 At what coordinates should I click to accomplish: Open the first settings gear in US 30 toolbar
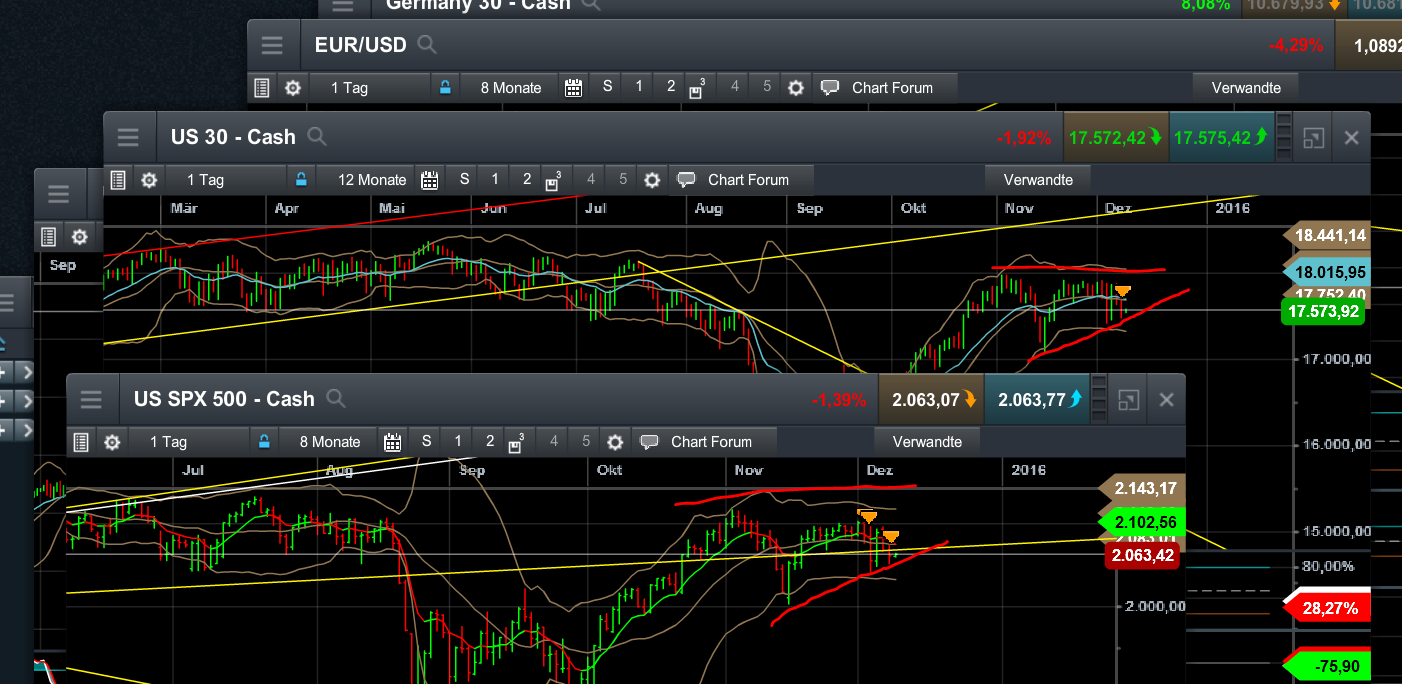(149, 180)
